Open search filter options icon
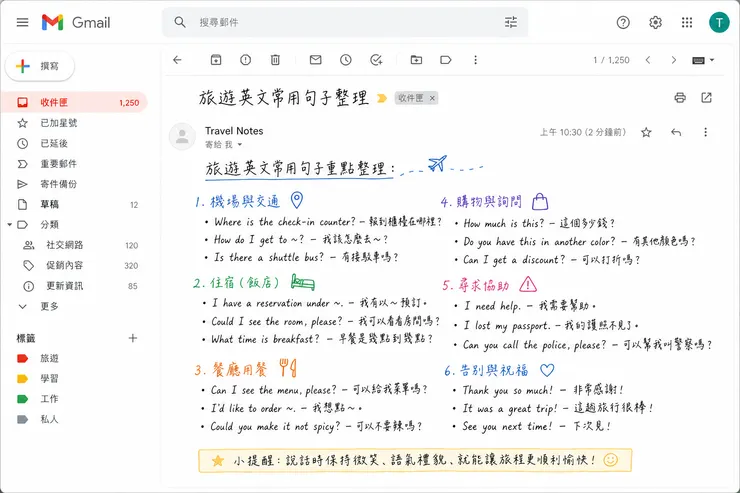The image size is (740, 493). click(511, 22)
